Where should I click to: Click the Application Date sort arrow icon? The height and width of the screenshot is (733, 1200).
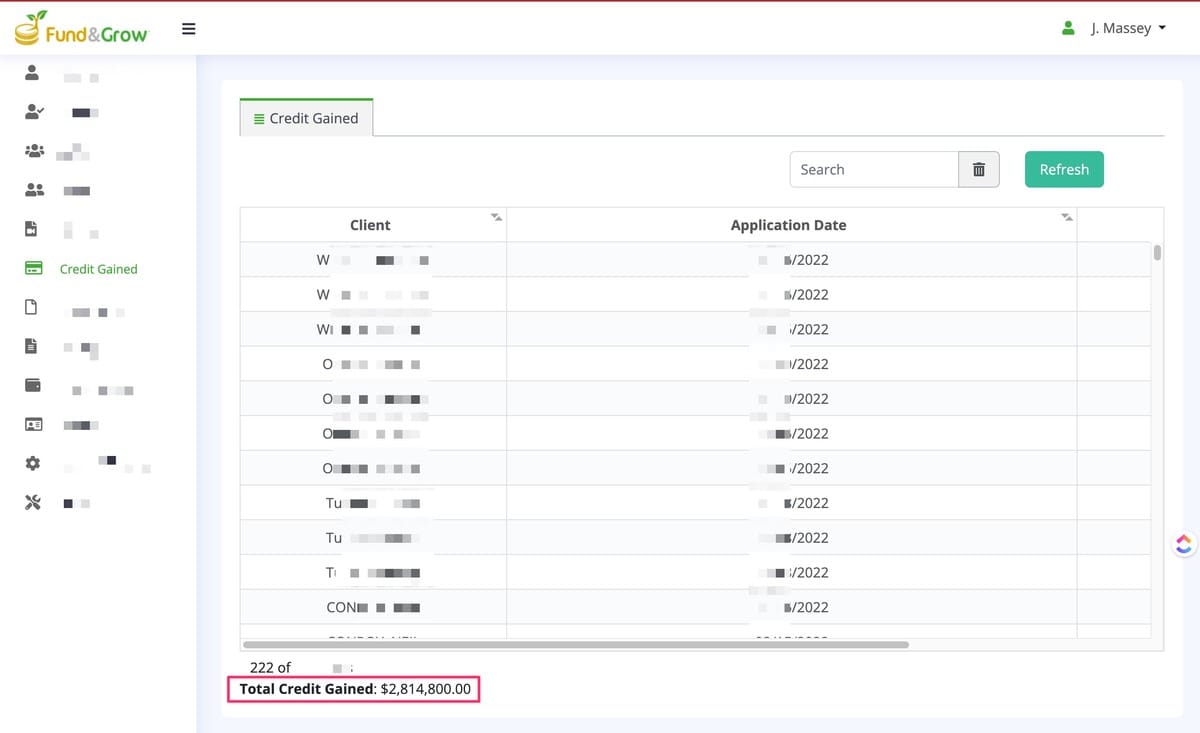pyautogui.click(x=1067, y=217)
